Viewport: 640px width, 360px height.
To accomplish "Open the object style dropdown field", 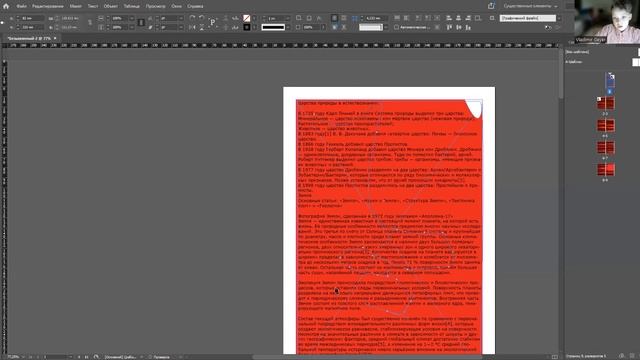I will pos(530,18).
